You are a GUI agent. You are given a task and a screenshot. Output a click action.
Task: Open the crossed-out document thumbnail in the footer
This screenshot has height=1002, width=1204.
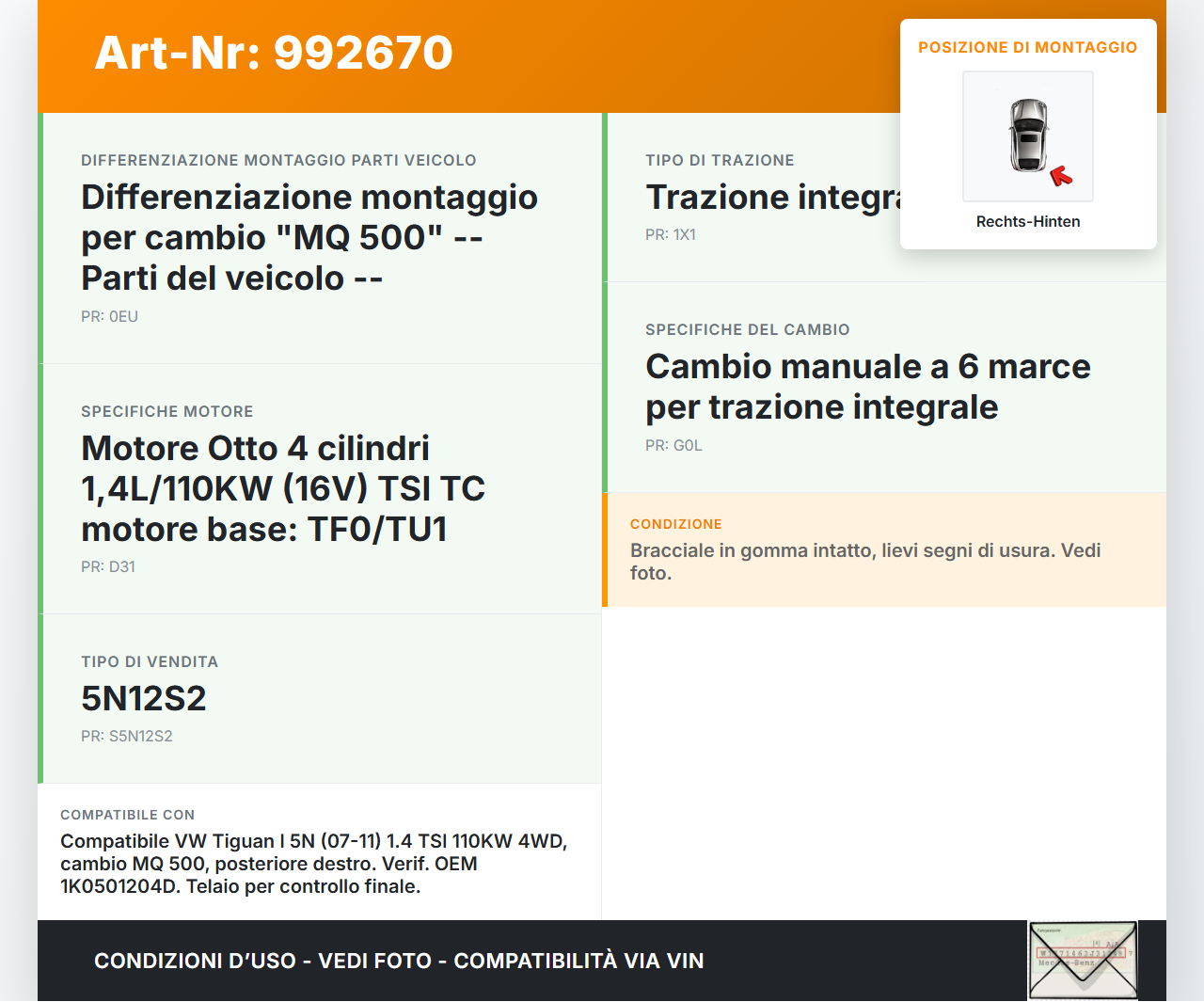pos(1083,960)
